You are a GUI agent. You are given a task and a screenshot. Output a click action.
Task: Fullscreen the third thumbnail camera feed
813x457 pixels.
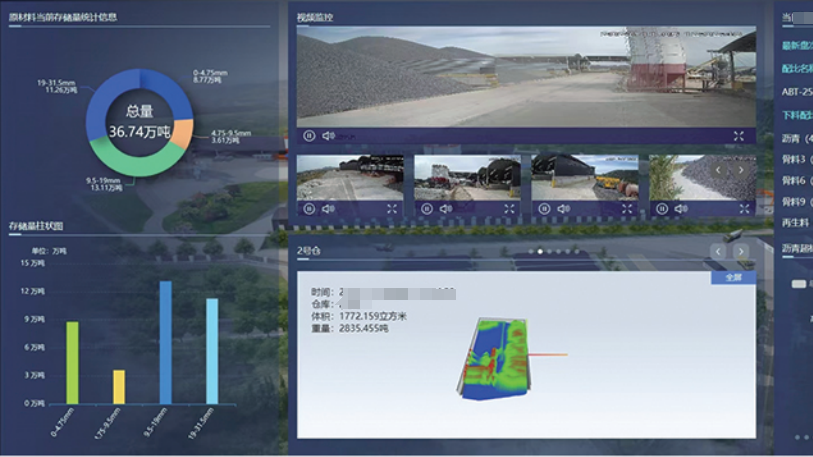627,209
